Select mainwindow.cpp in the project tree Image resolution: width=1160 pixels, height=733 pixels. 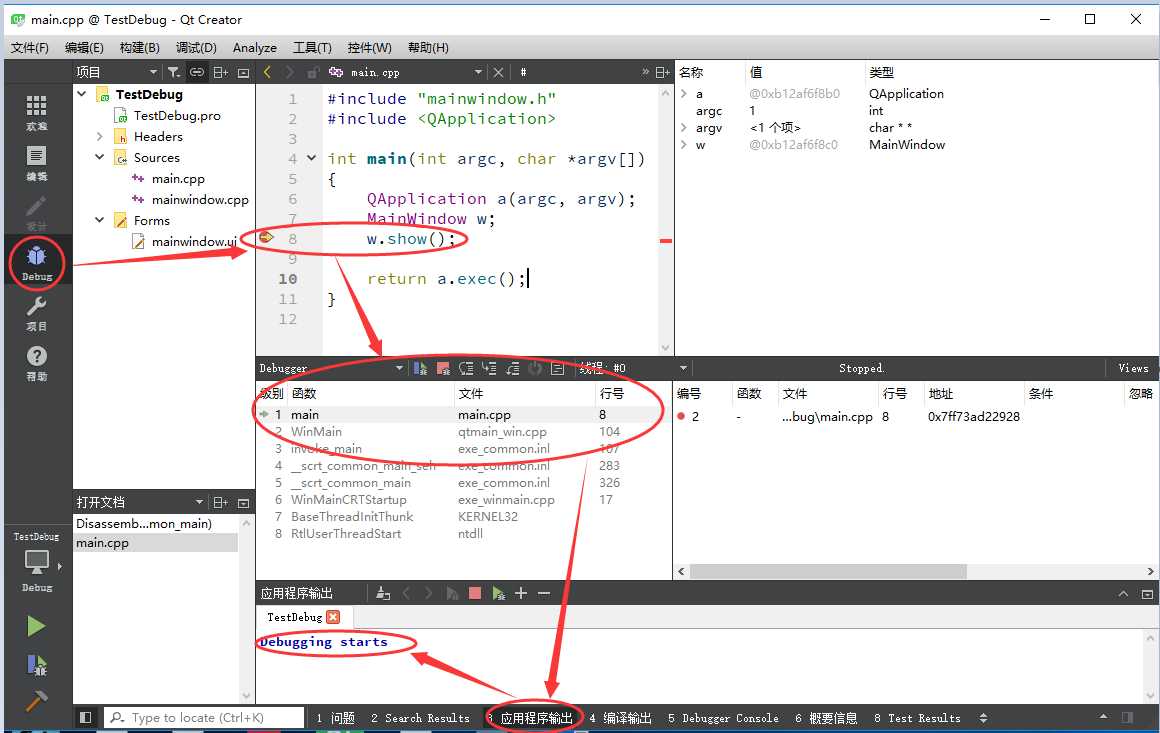[200, 199]
